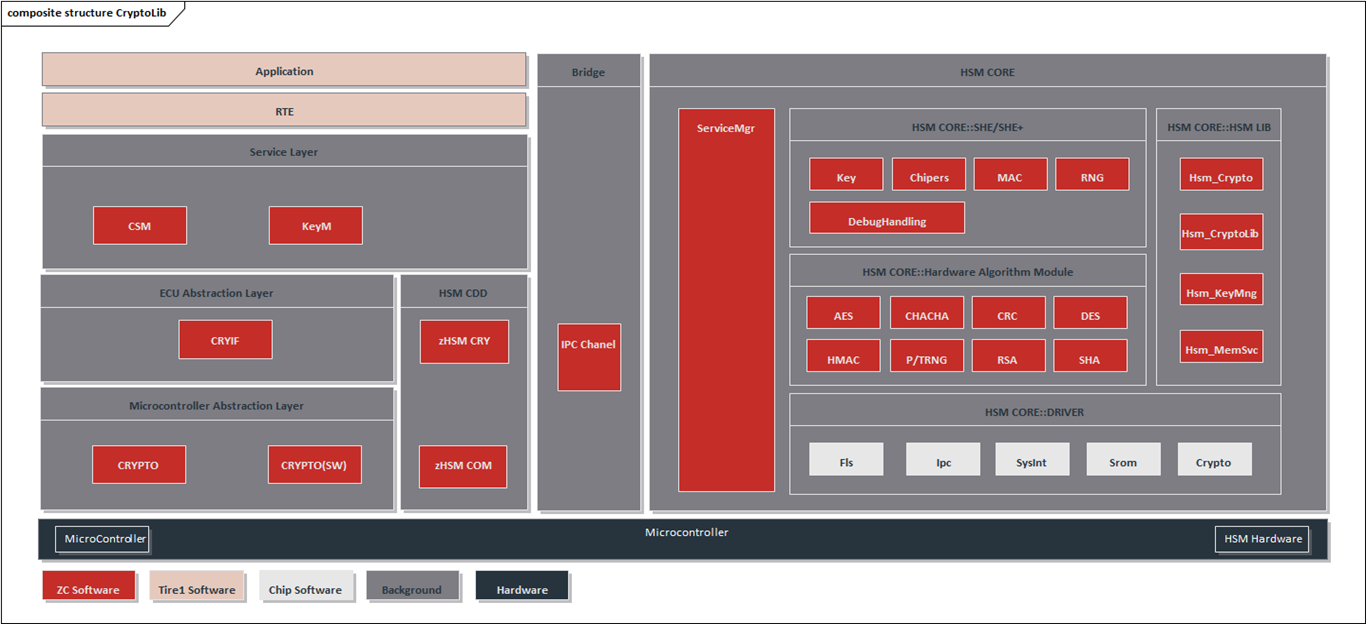Select the CRYPTO(SW) component block
1366x624 pixels.
(314, 465)
